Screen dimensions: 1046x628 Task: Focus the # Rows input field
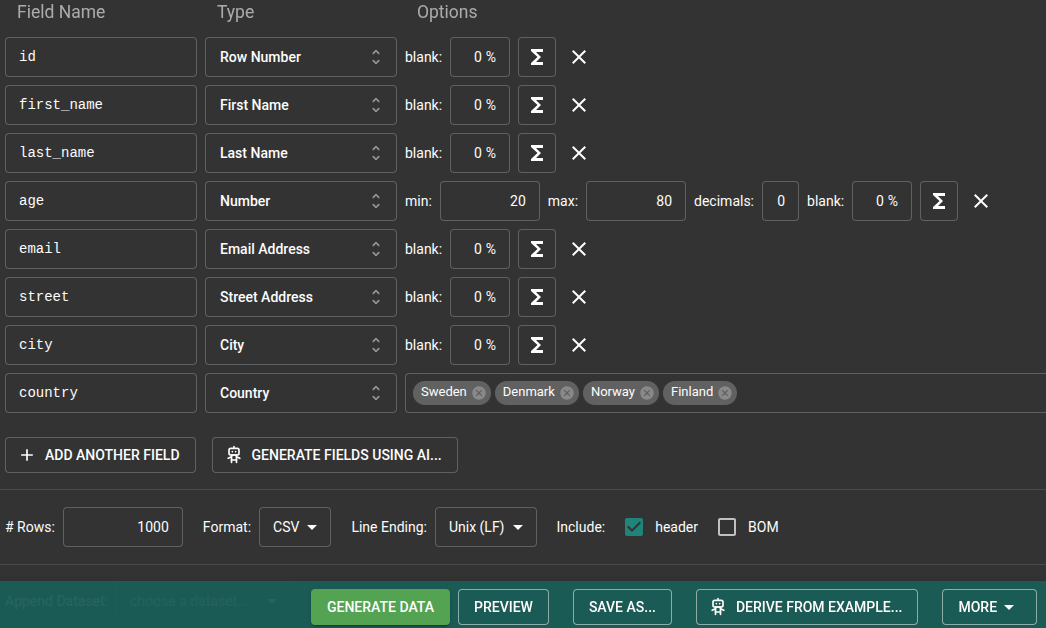tap(123, 527)
